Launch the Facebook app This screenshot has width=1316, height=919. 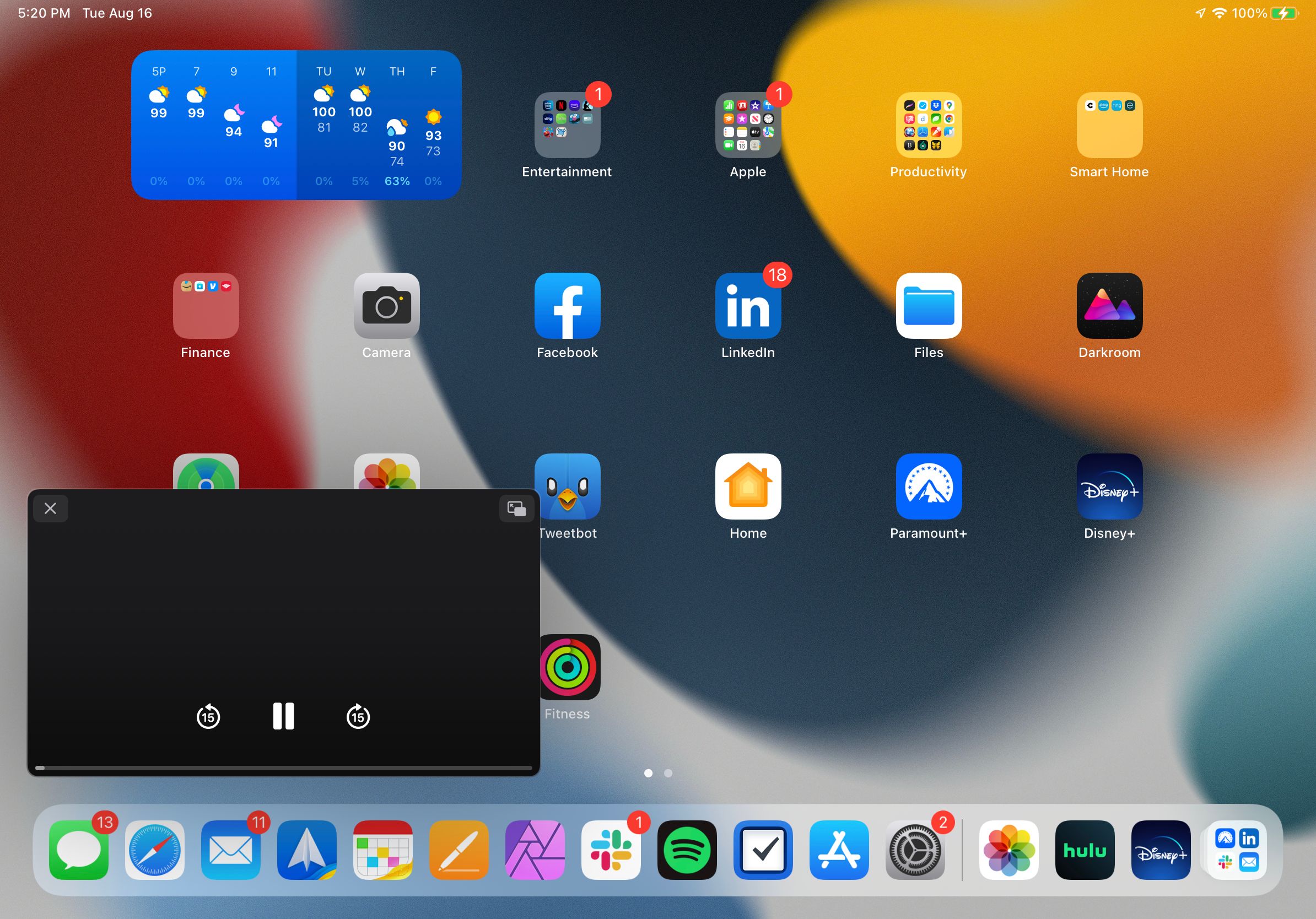pos(567,306)
